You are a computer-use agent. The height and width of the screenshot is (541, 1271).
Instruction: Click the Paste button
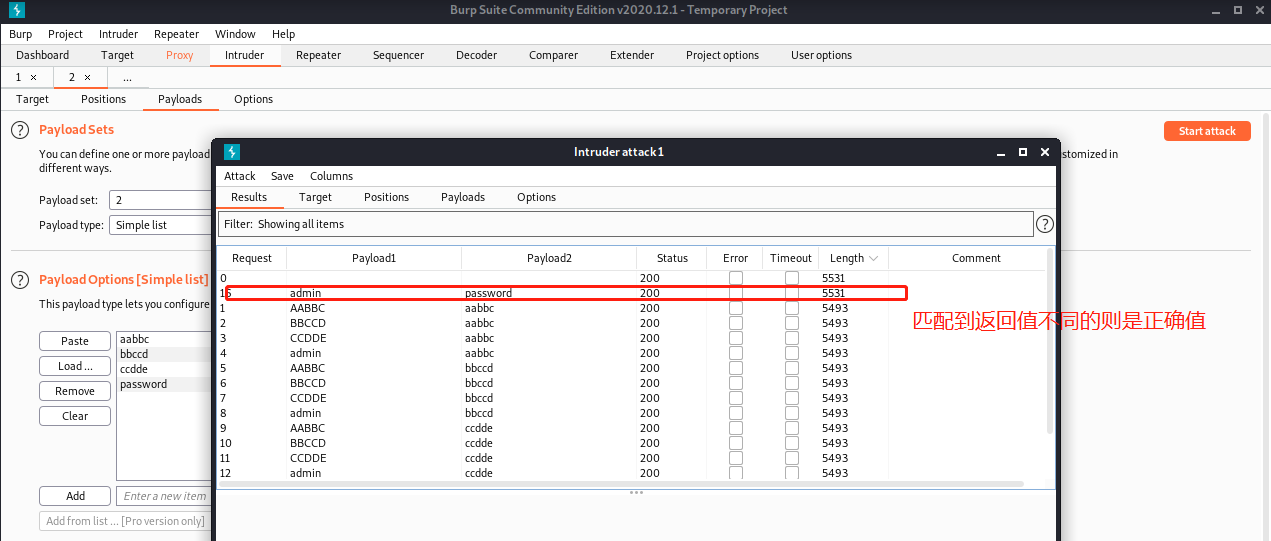coord(75,341)
